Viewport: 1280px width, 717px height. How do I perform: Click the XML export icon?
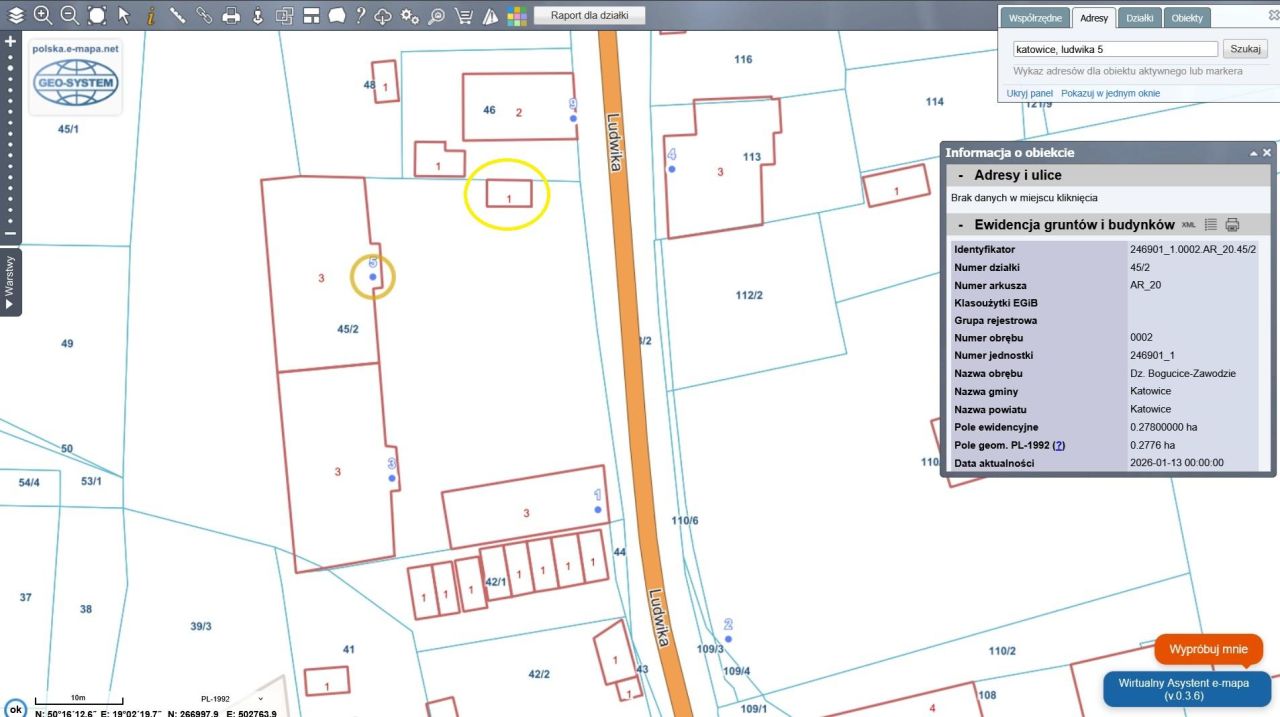1188,224
